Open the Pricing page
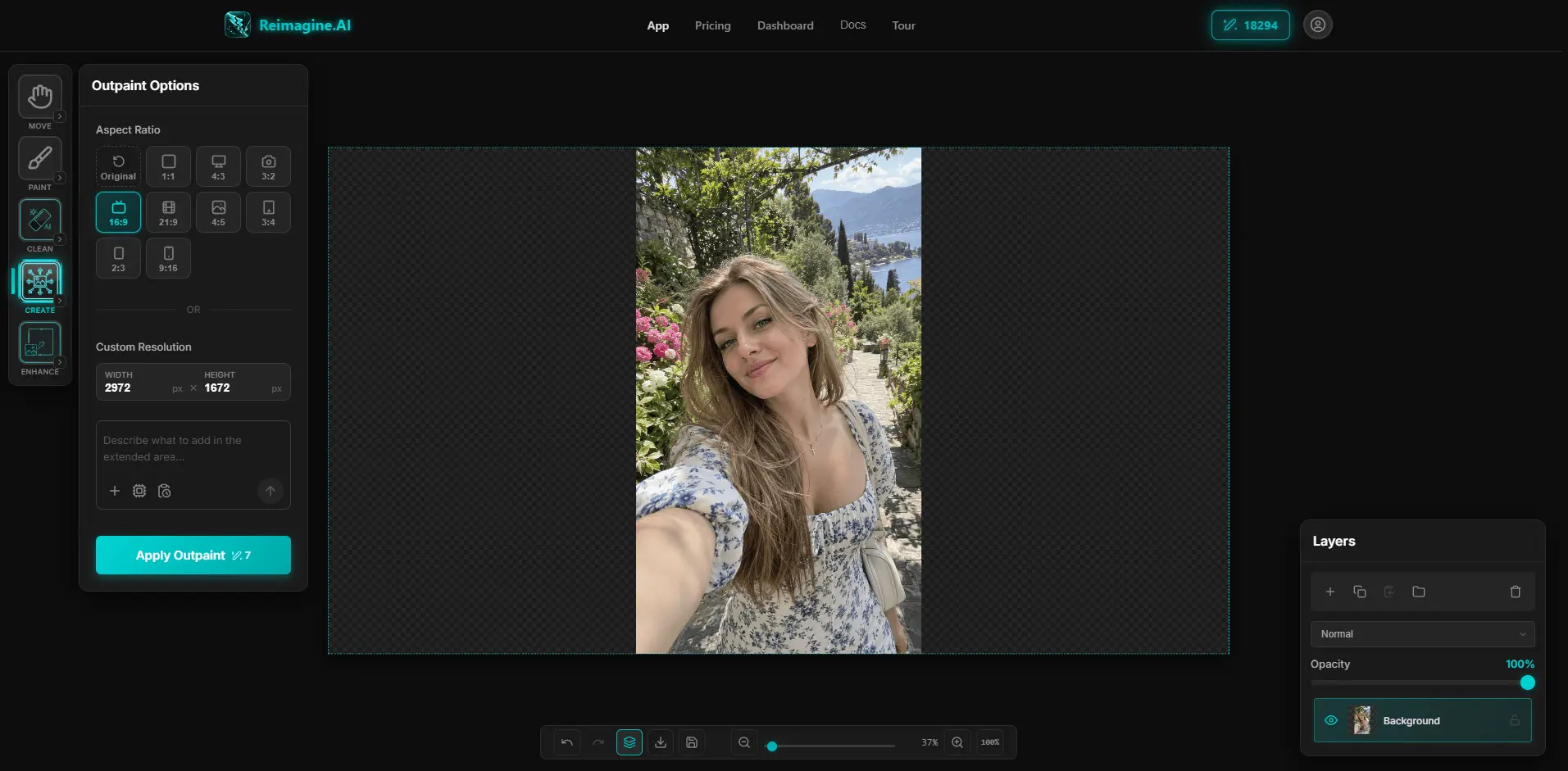This screenshot has width=1568, height=771. tap(712, 25)
